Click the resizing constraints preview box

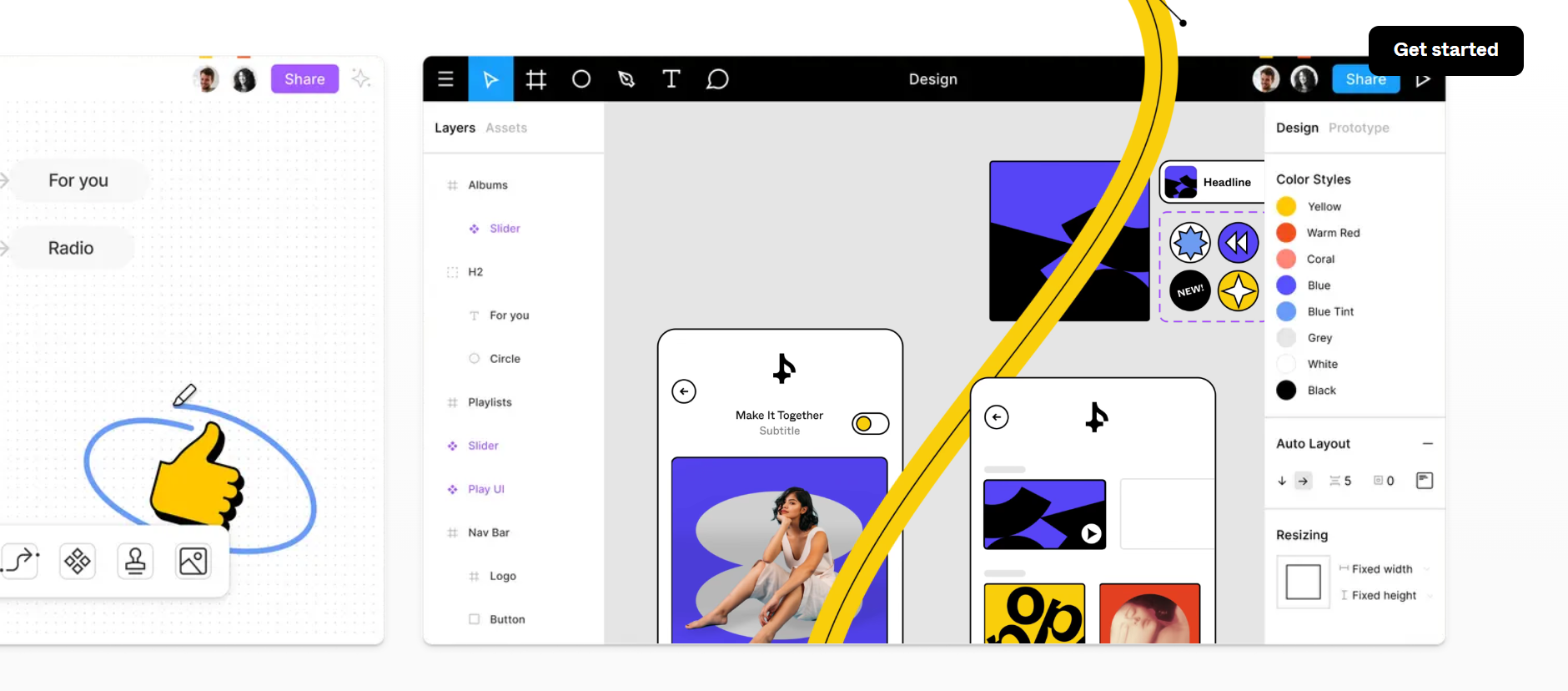point(1303,582)
